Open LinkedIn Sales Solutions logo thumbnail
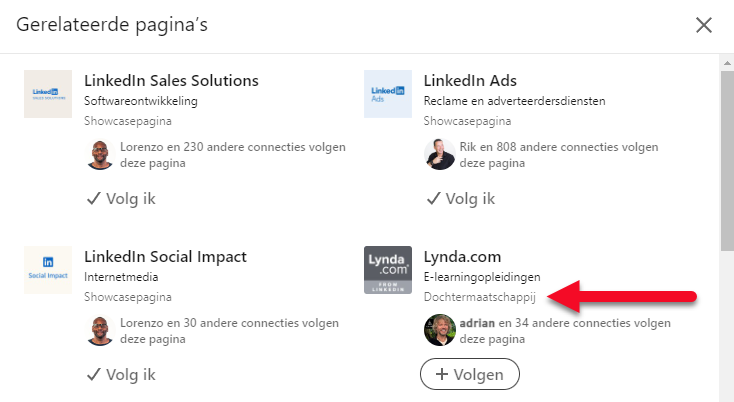 pyautogui.click(x=48, y=94)
